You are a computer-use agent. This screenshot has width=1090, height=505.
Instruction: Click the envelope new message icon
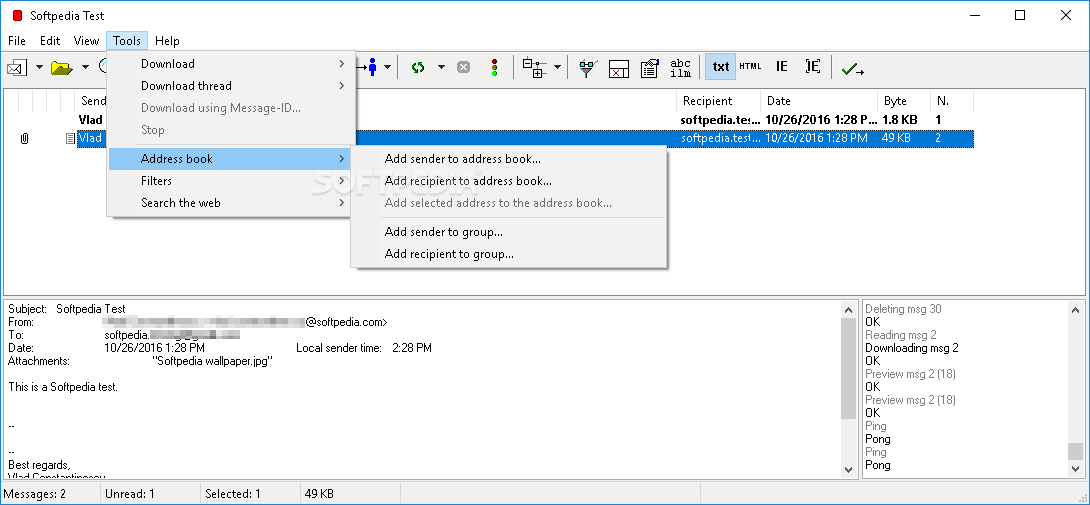(x=16, y=67)
